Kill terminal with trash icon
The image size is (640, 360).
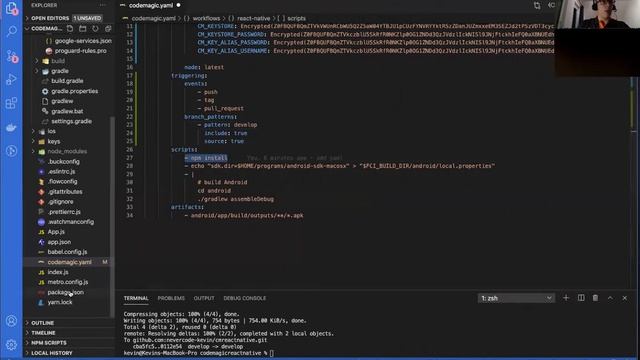tap(596, 298)
